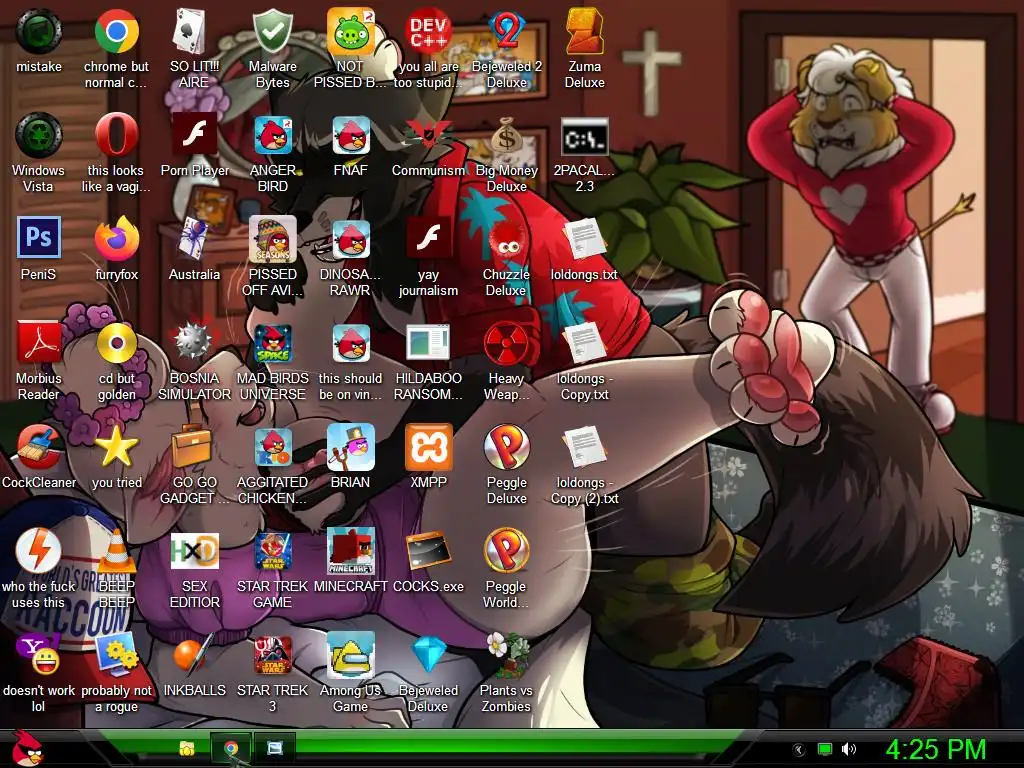Open the STAR TREK 3 icon
1024x768 pixels.
pyautogui.click(x=272, y=654)
